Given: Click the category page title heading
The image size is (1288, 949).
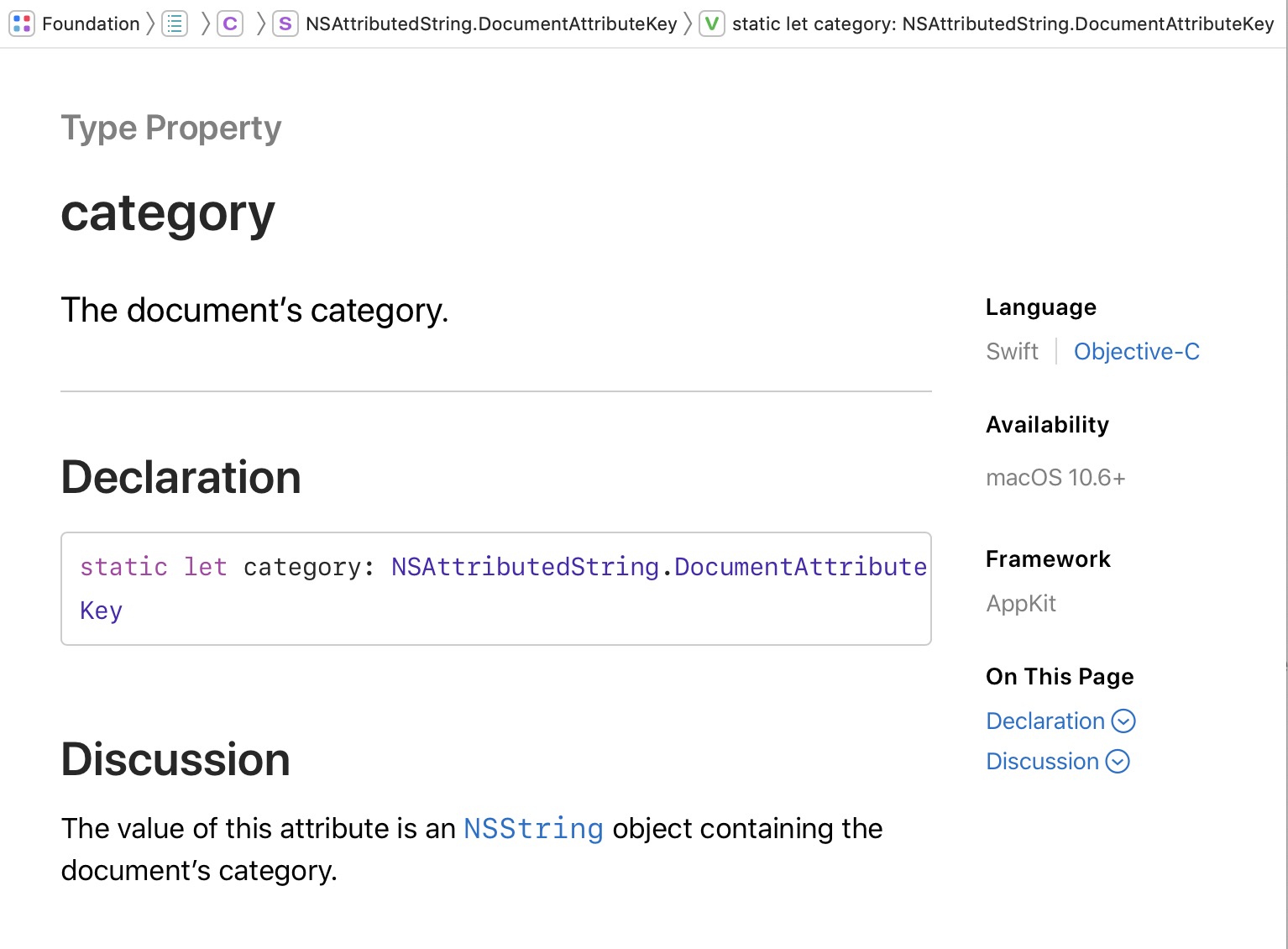Looking at the screenshot, I should pyautogui.click(x=168, y=213).
